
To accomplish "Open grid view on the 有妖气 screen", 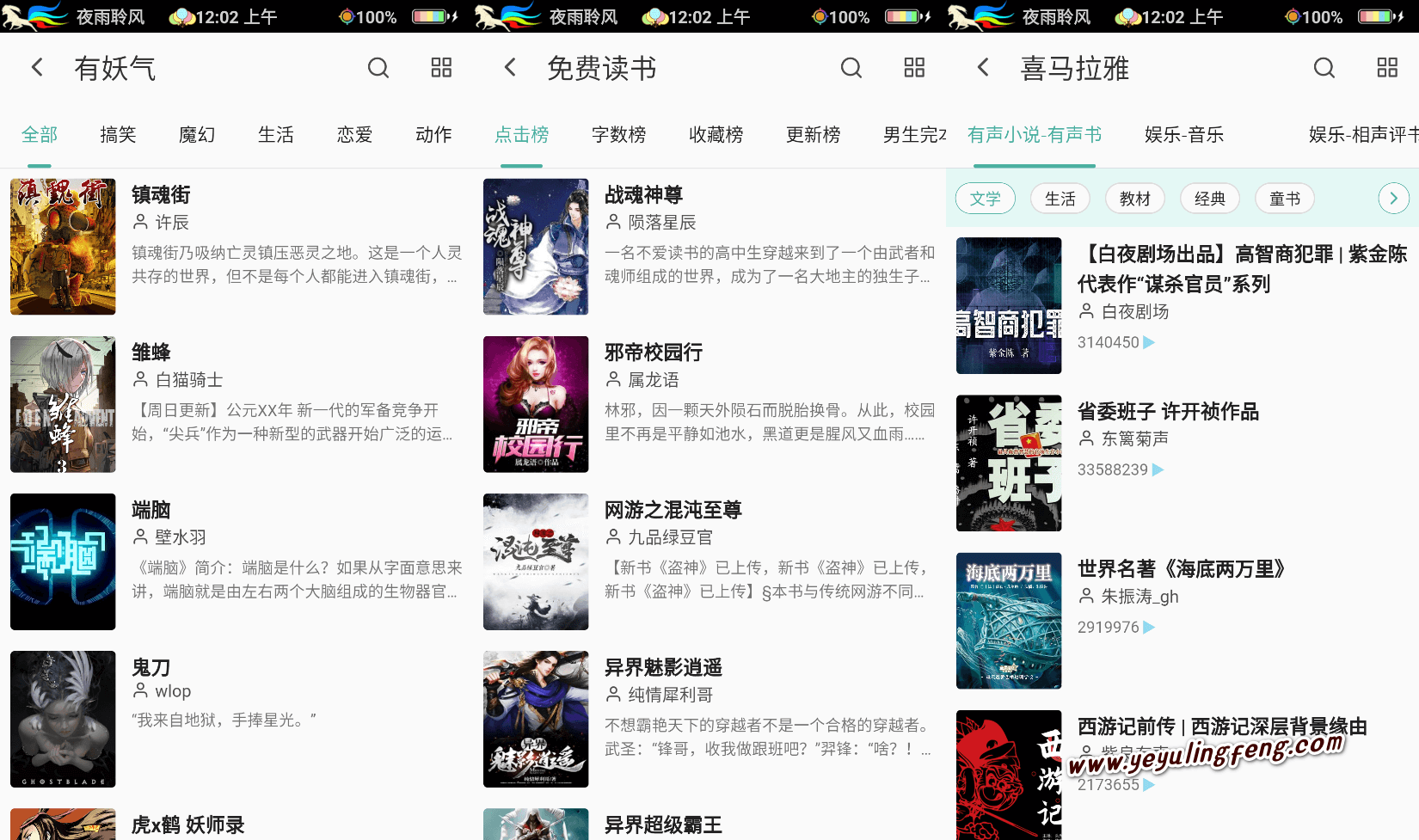I will pyautogui.click(x=441, y=67).
